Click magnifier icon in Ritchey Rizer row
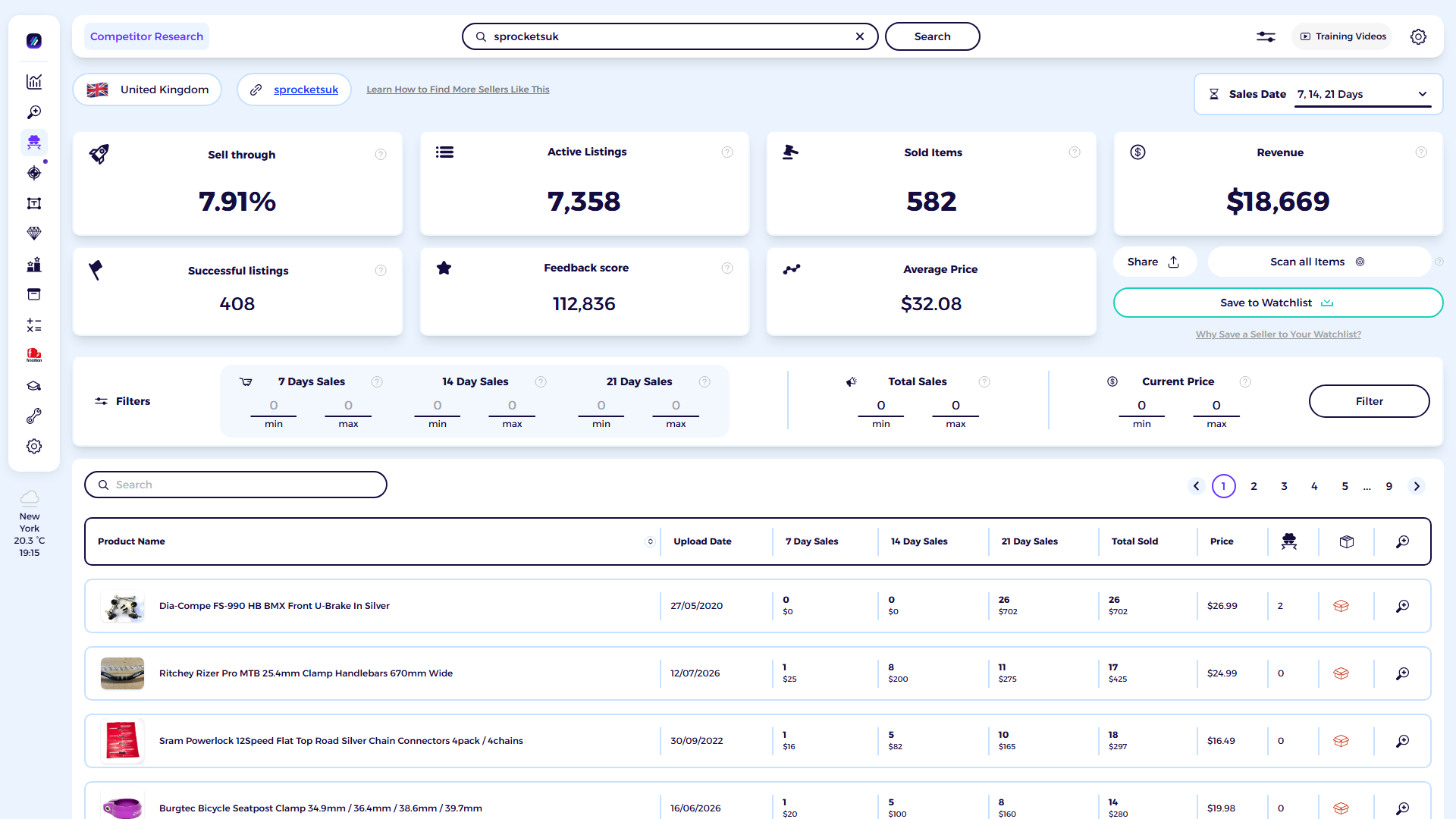Screen dimensions: 1456x819 pyautogui.click(x=1403, y=673)
